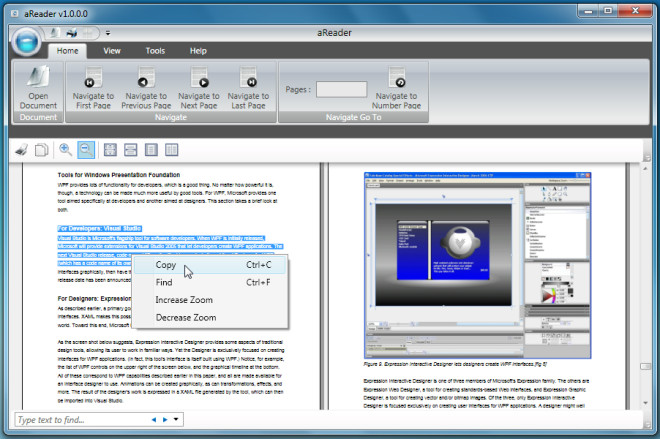
Task: Click the document scrollbar down arrow
Action: click(646, 403)
